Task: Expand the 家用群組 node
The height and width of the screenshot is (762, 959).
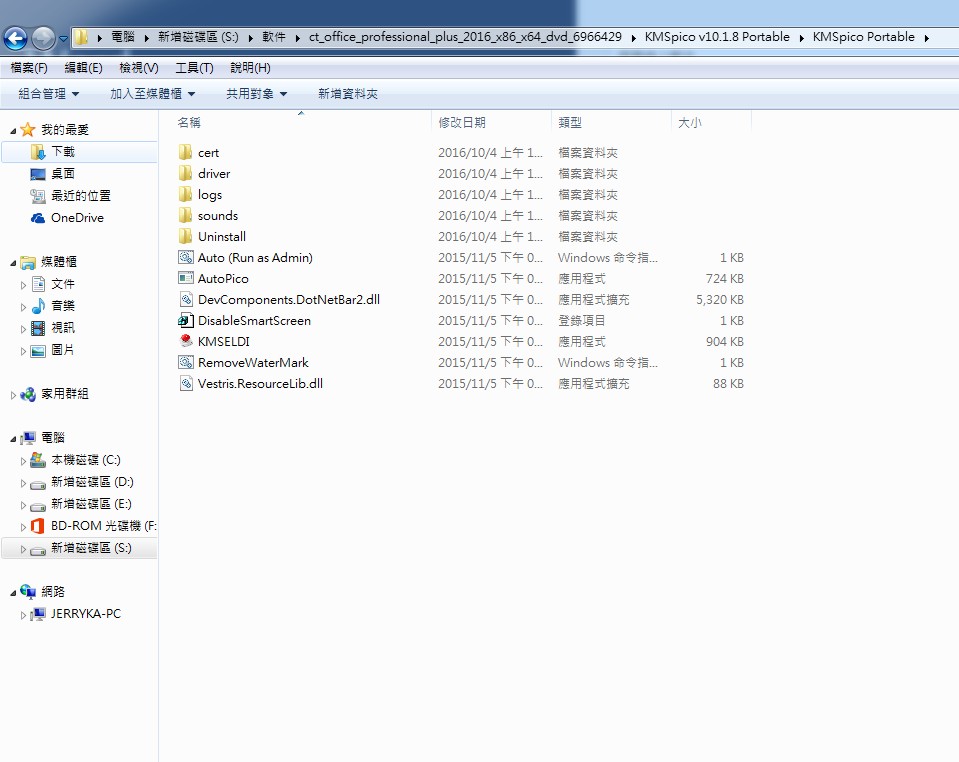Action: [13, 395]
